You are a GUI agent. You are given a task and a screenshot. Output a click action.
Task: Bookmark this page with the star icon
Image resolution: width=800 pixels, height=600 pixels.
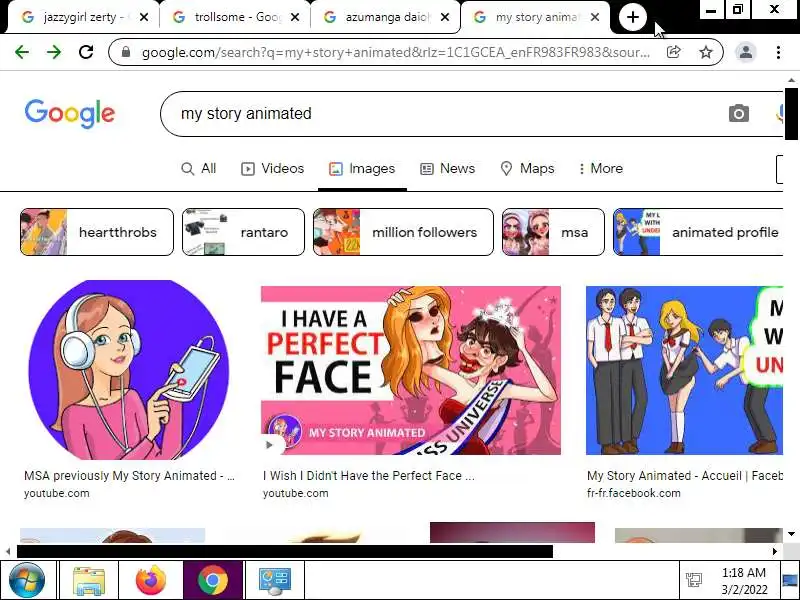(x=706, y=52)
